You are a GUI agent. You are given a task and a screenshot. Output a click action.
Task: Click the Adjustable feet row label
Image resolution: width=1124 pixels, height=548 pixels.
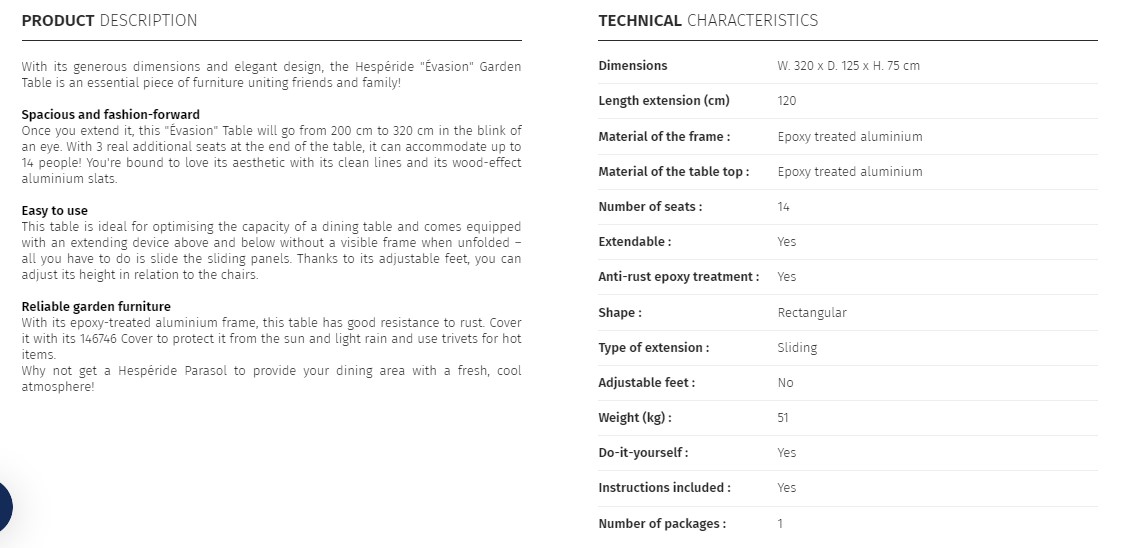pyautogui.click(x=647, y=383)
